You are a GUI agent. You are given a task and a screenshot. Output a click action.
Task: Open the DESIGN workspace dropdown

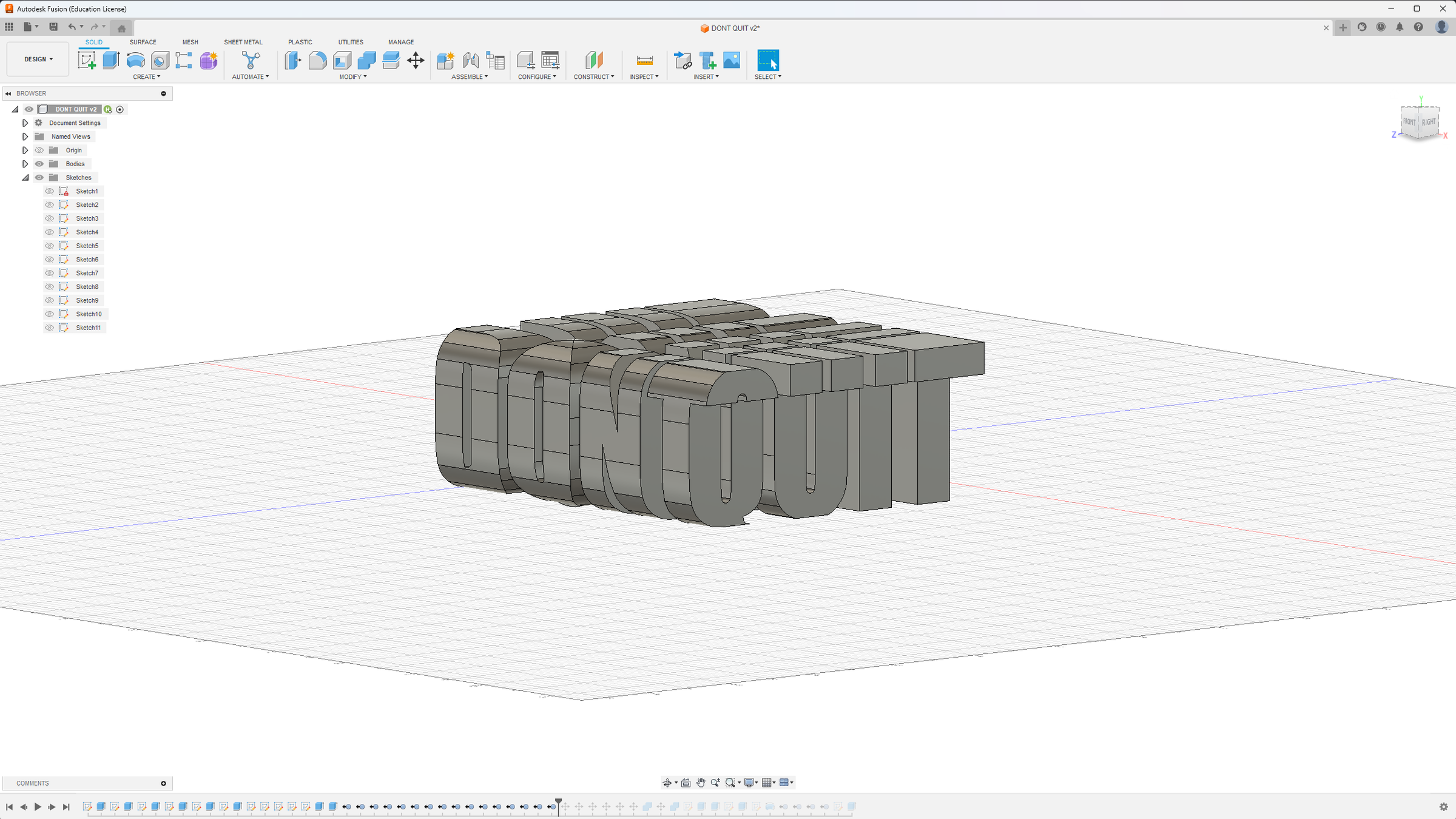click(x=38, y=59)
